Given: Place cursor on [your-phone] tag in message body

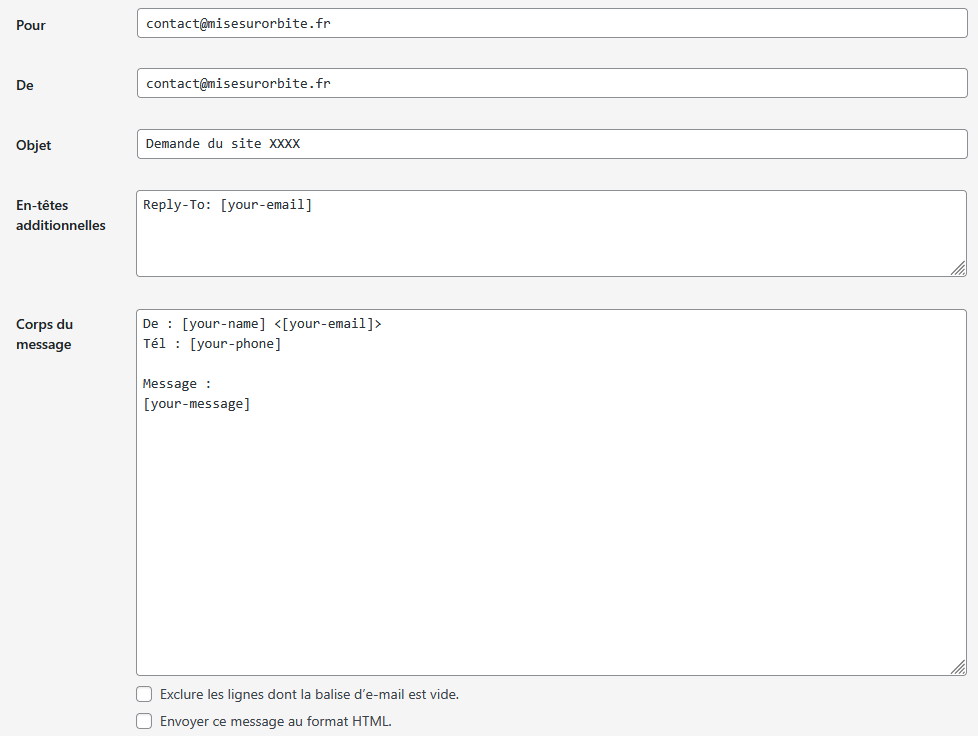Looking at the screenshot, I should pyautogui.click(x=235, y=344).
